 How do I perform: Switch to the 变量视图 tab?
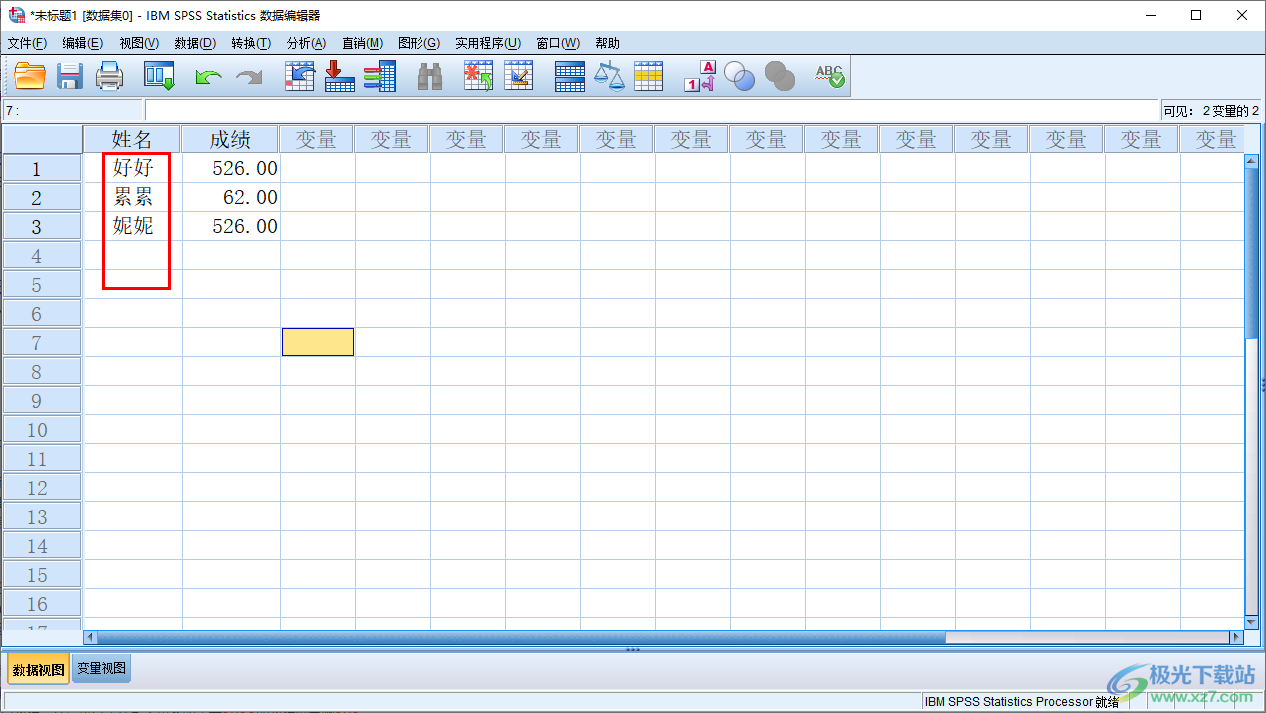101,669
